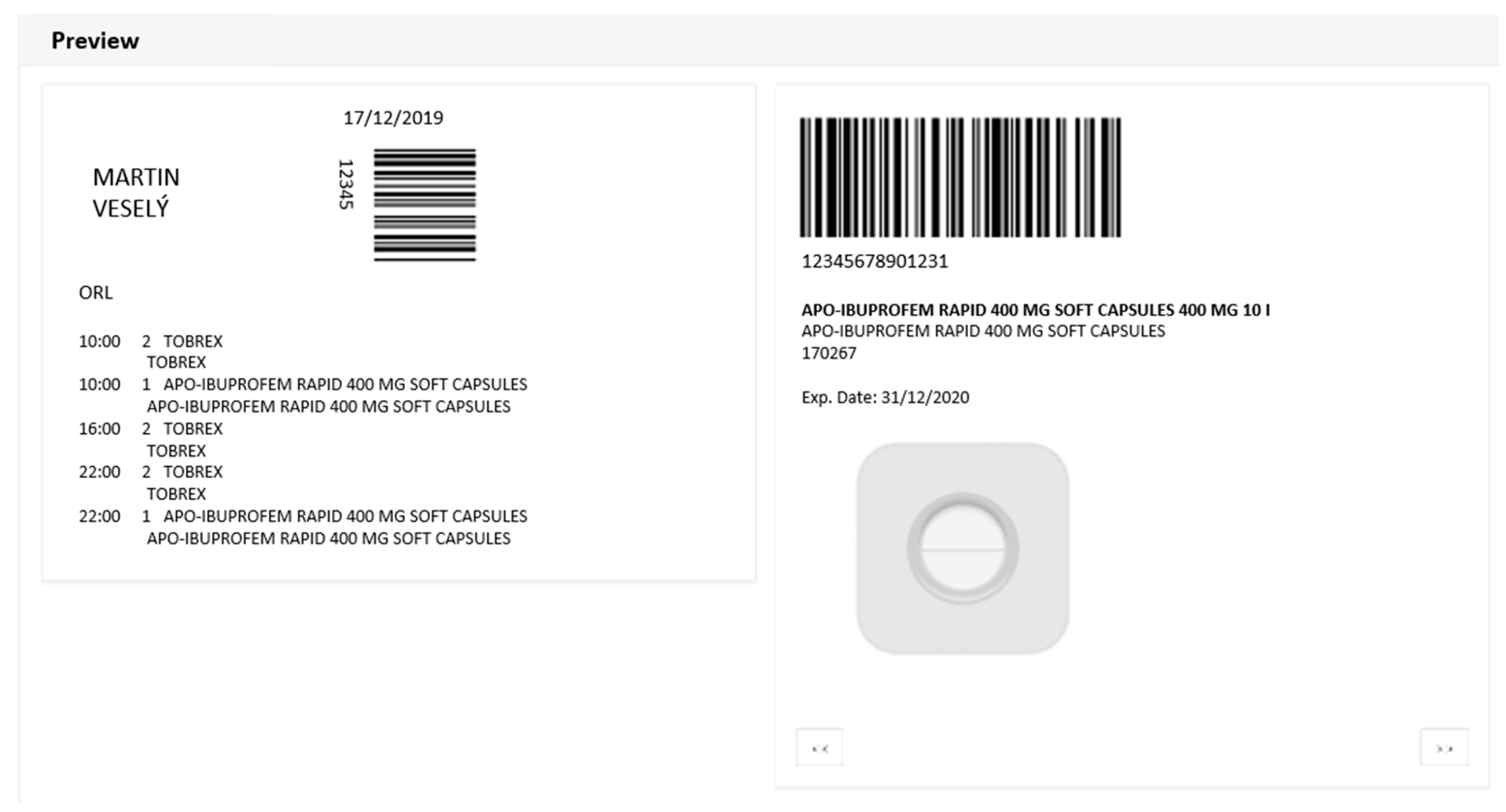Select the date 17/12/2019

coord(393,118)
